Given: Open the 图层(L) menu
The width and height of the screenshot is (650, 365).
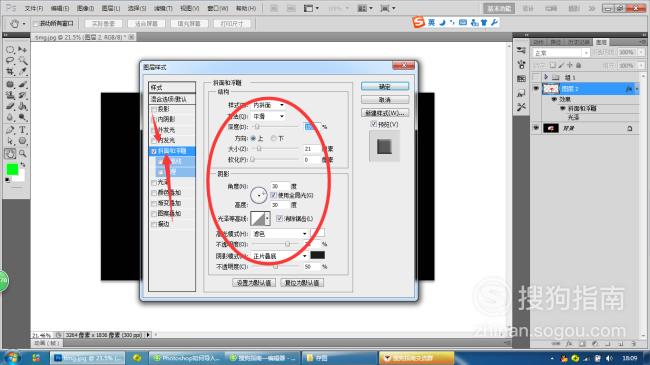Looking at the screenshot, I should 111,8.
